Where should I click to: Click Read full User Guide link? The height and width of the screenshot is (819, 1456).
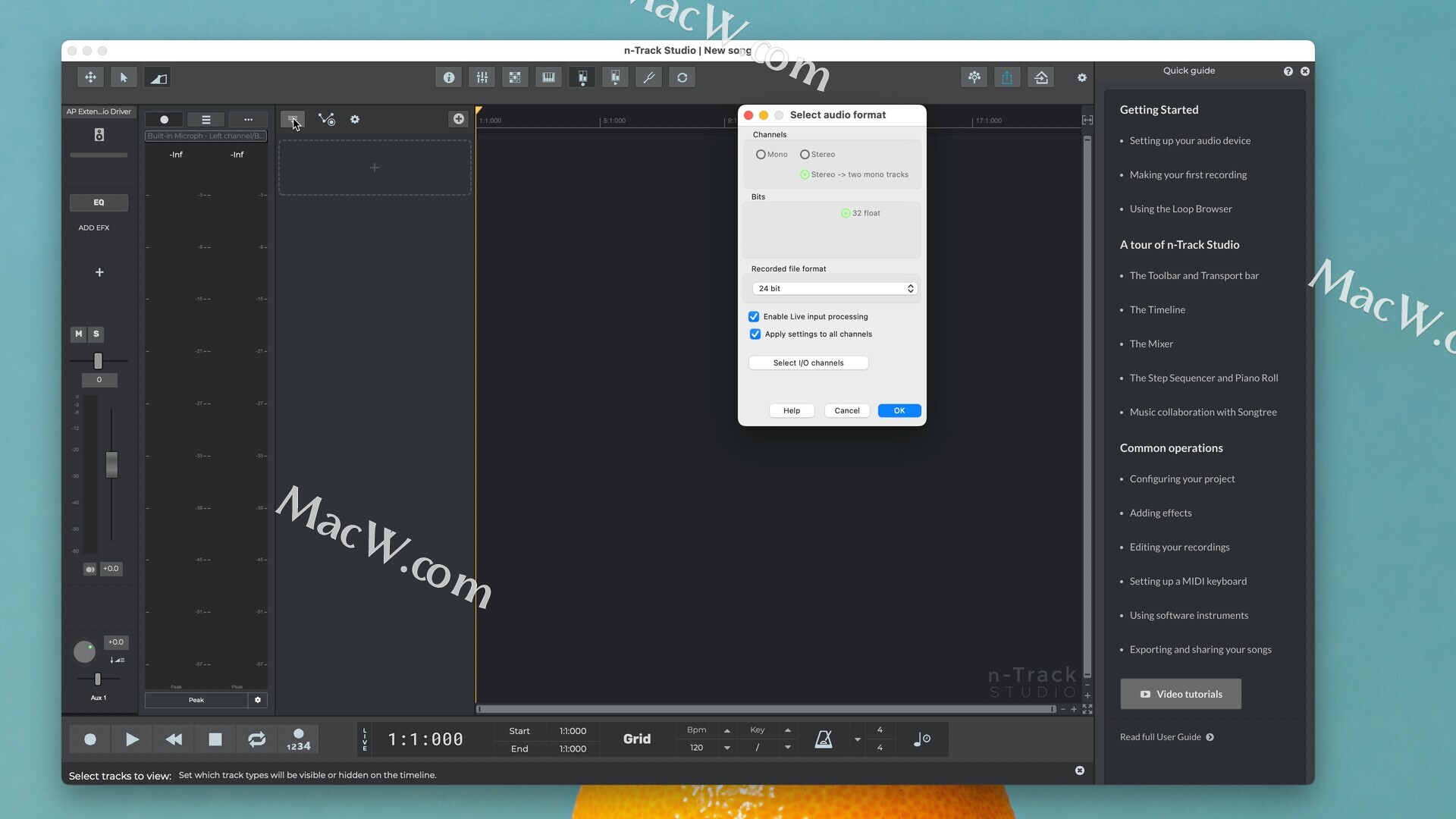click(x=1167, y=738)
